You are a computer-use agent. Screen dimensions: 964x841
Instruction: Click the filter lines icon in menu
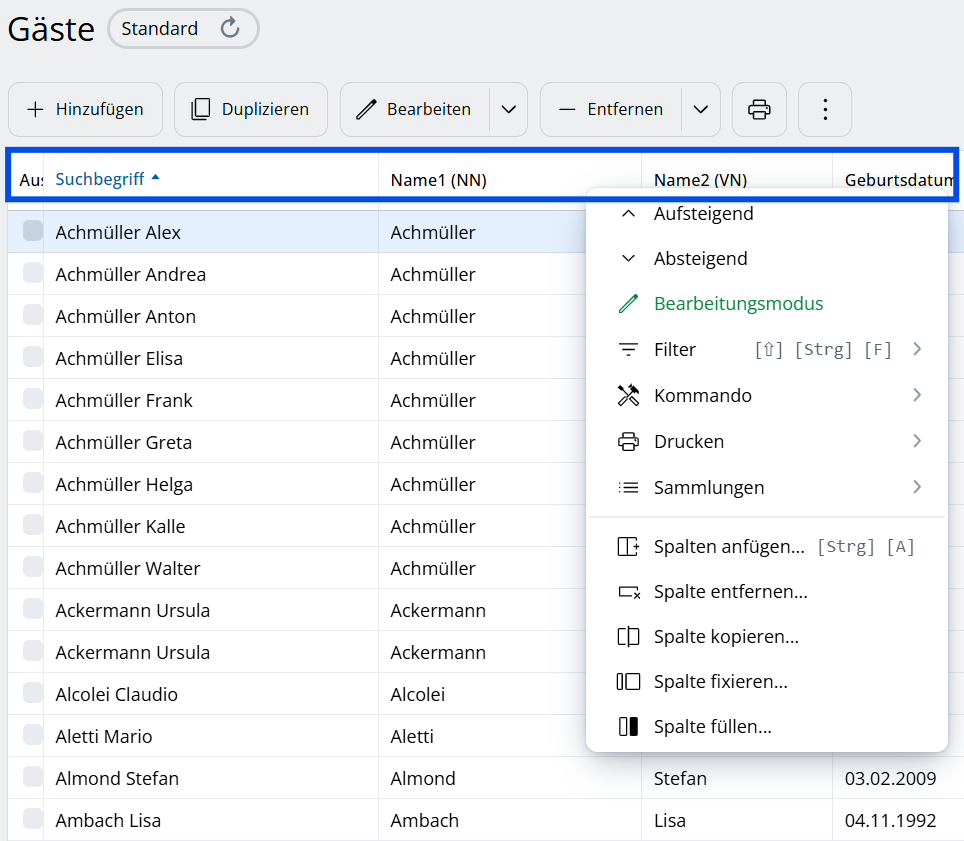628,349
